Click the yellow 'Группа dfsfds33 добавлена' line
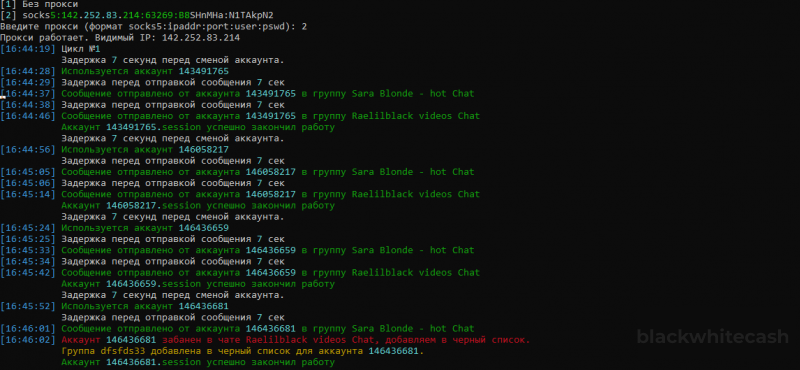This screenshot has width=800, height=370. pyautogui.click(x=243, y=351)
